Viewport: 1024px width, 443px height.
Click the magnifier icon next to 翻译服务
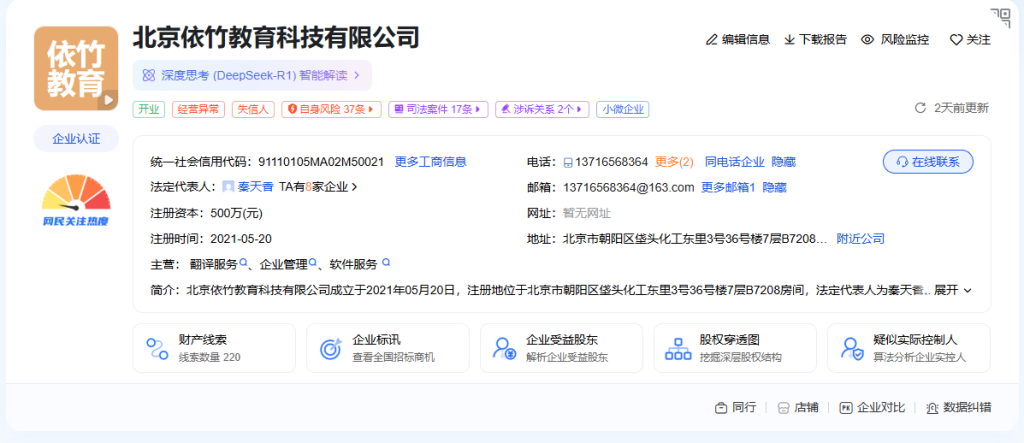(243, 264)
